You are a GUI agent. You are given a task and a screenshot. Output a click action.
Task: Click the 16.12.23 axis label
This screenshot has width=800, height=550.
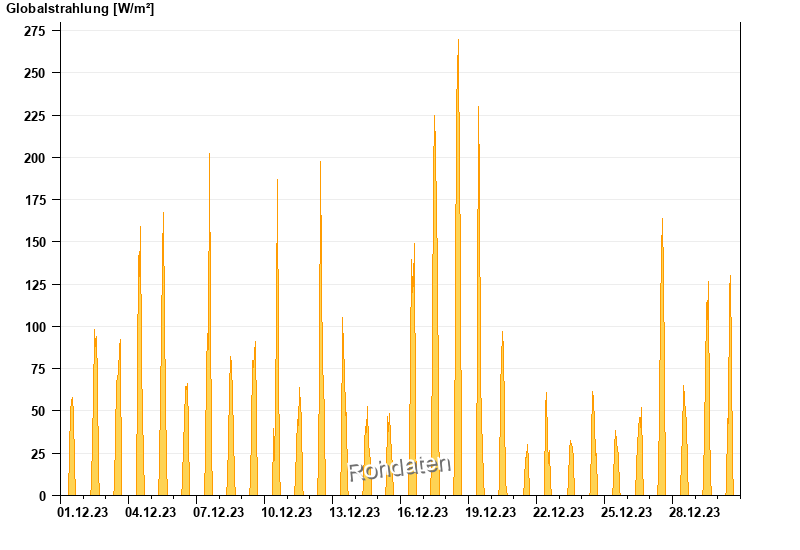click(422, 512)
